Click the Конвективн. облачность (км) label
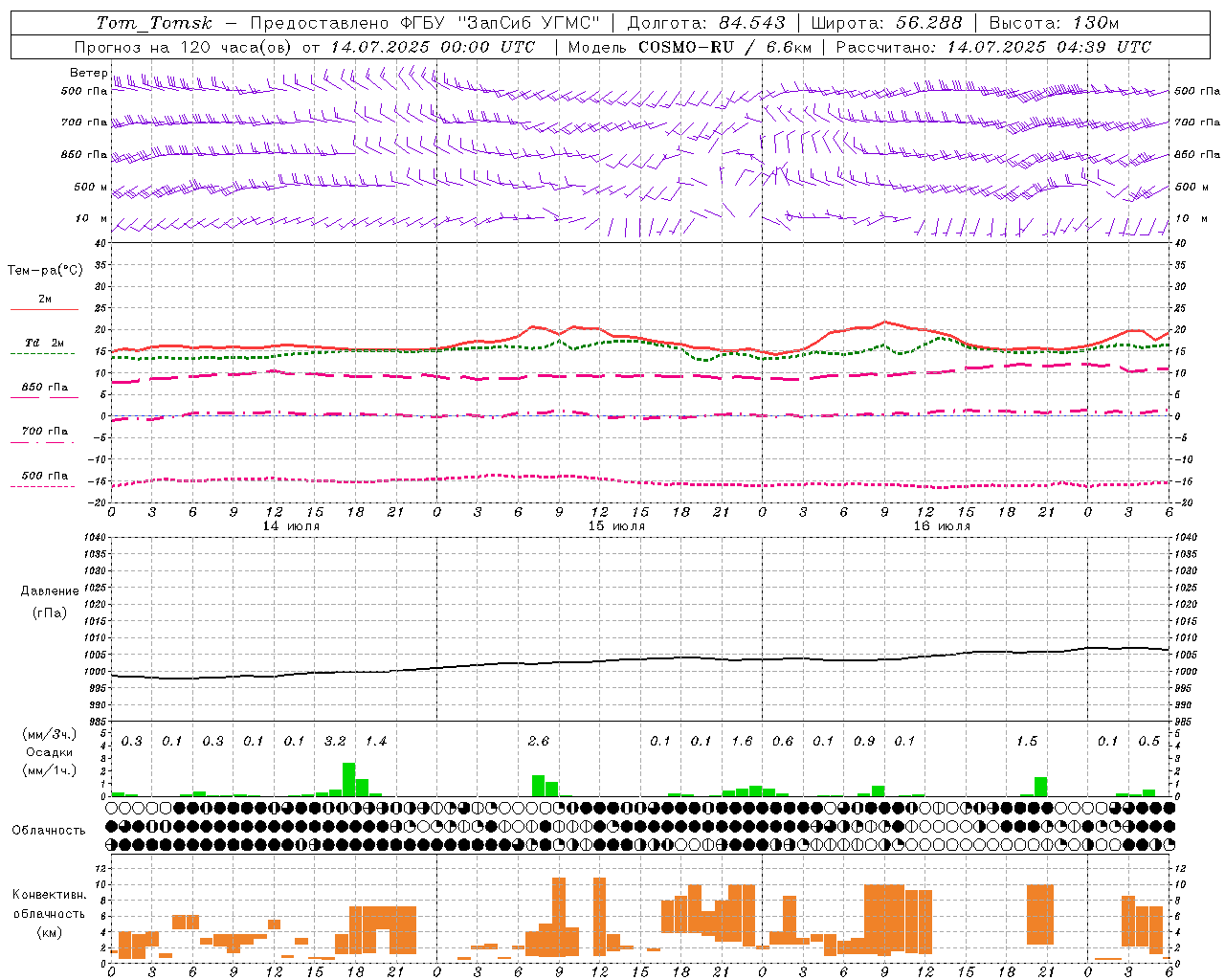1225x980 pixels. point(50,913)
